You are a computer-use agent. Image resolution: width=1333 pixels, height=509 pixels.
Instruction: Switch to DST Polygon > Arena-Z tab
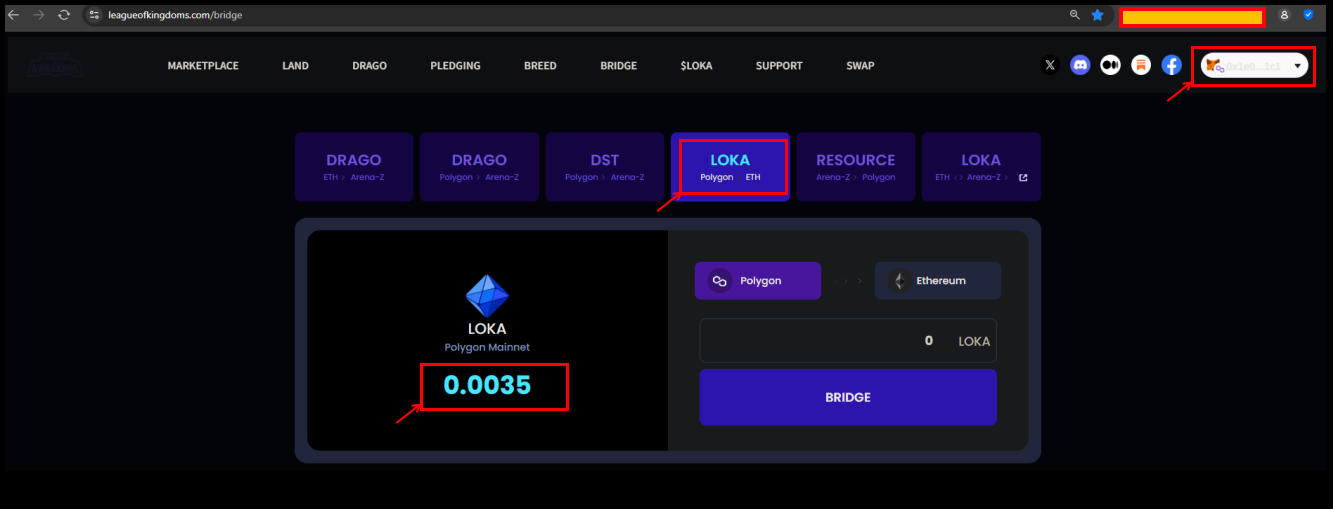pyautogui.click(x=604, y=167)
